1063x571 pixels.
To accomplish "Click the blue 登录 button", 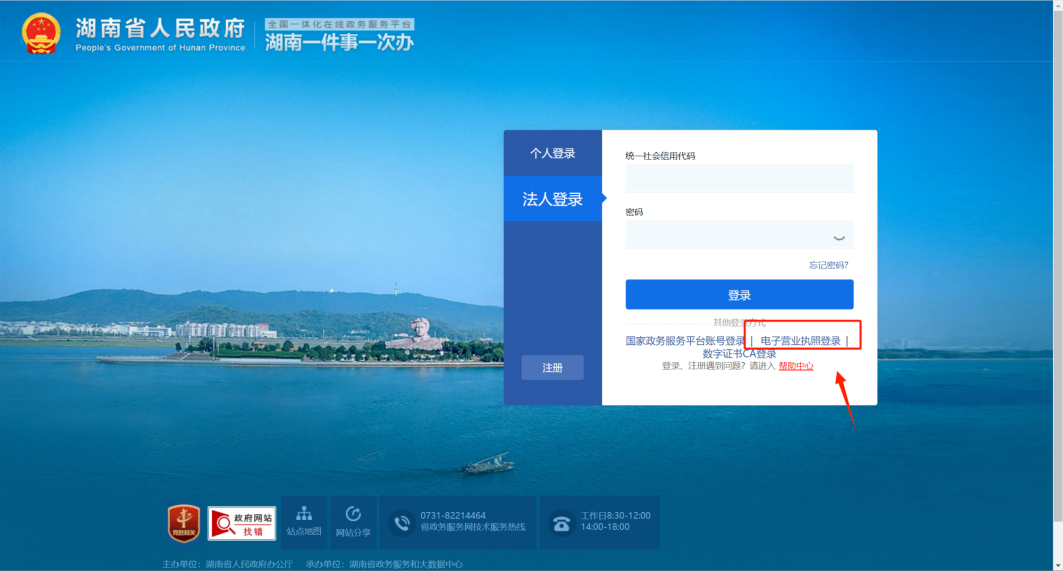I will coord(739,295).
